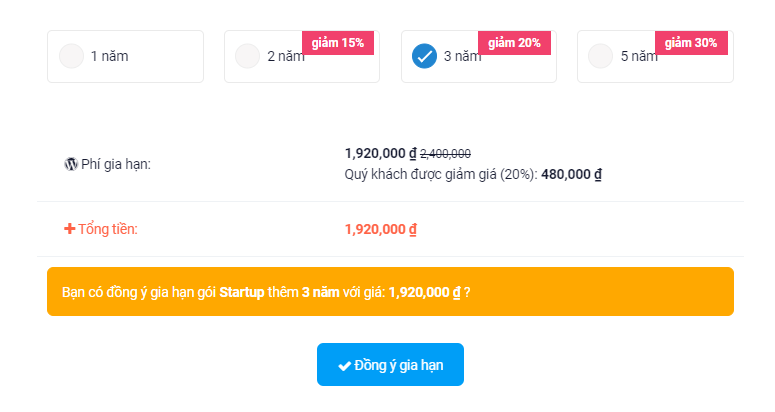The height and width of the screenshot is (412, 775).
Task: Click the checkmark icon inside renewal button
Action: click(x=344, y=366)
